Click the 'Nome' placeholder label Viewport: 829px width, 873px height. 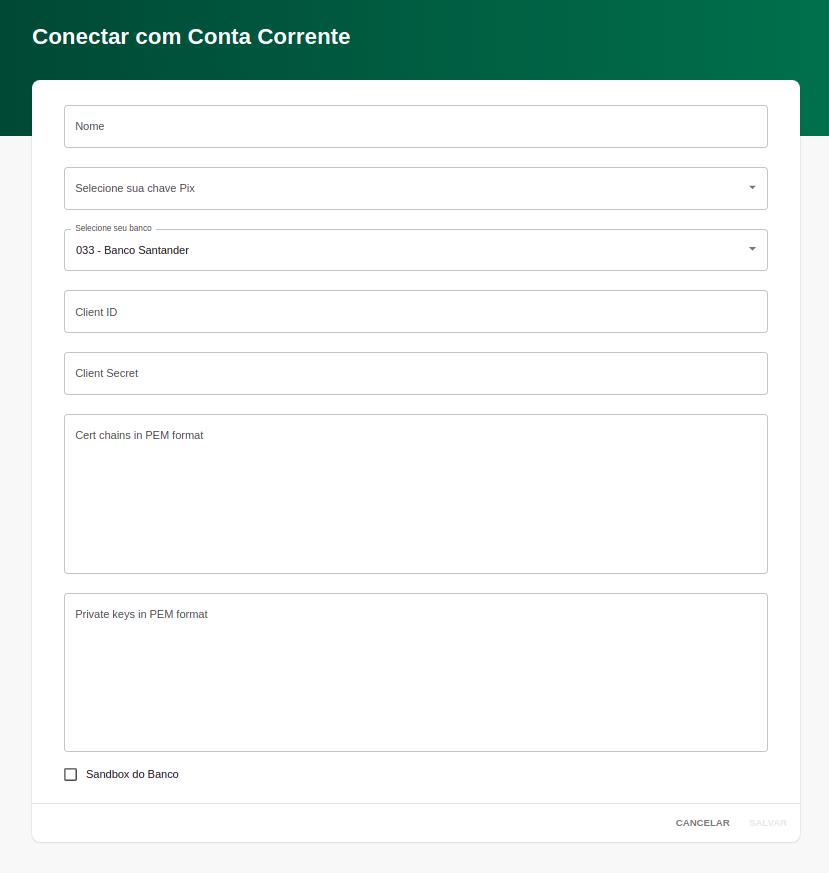[90, 126]
